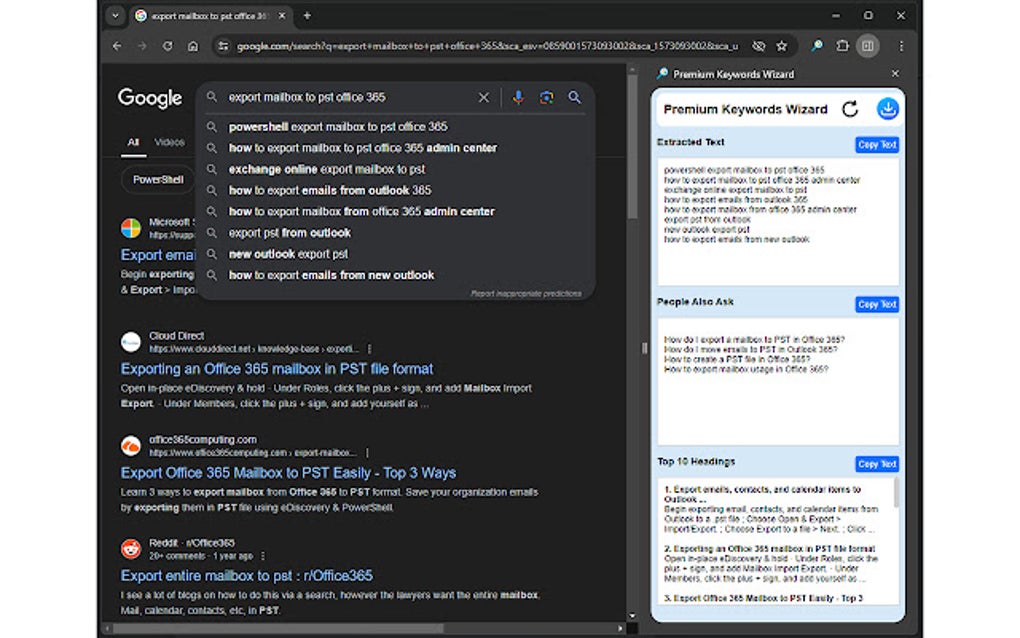Open the Chrome extensions puzzle icon
This screenshot has width=1020, height=638.
(842, 46)
